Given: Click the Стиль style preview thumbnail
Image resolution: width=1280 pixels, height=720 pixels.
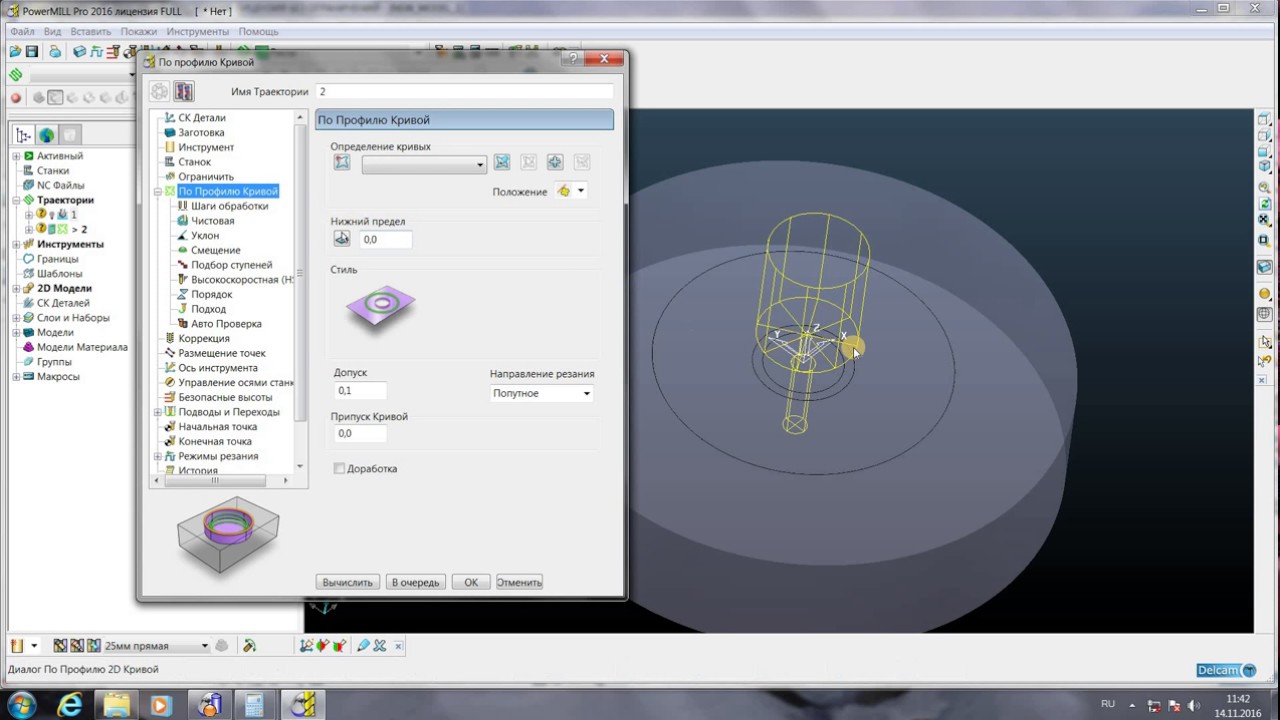Looking at the screenshot, I should pos(381,306).
